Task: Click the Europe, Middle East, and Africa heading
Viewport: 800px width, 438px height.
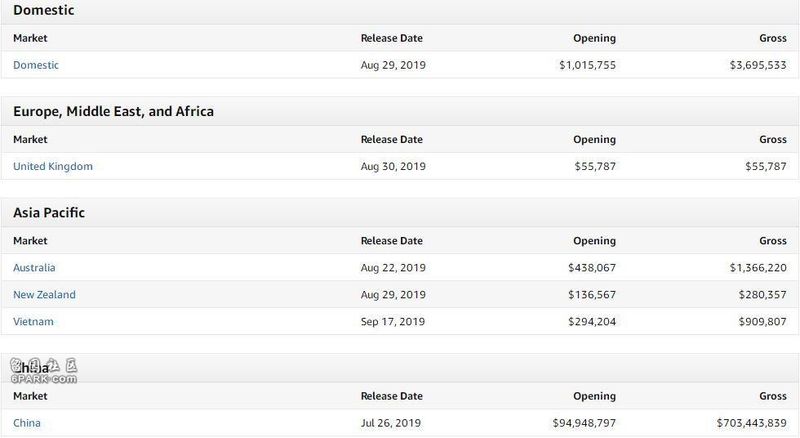Action: (113, 111)
